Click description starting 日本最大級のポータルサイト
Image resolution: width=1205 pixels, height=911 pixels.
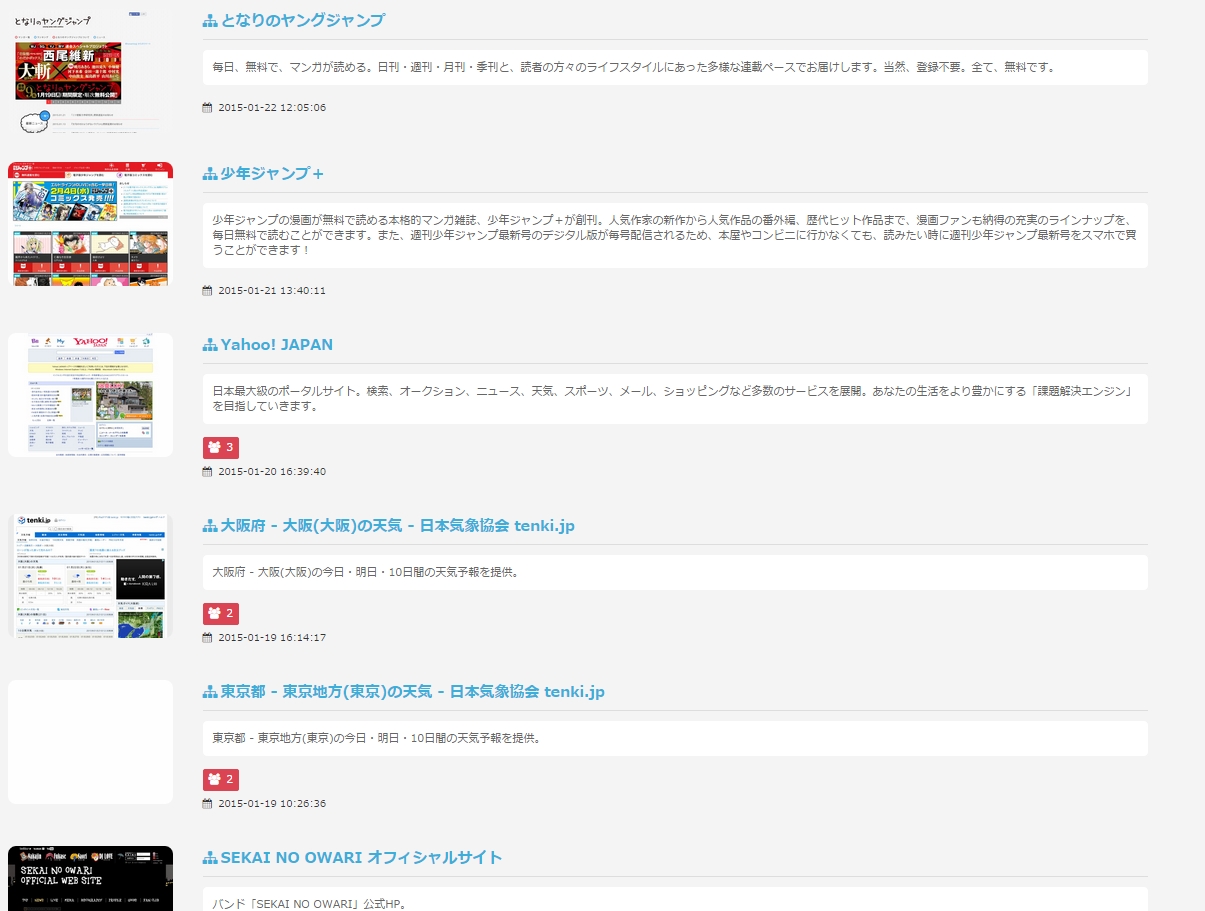point(675,398)
